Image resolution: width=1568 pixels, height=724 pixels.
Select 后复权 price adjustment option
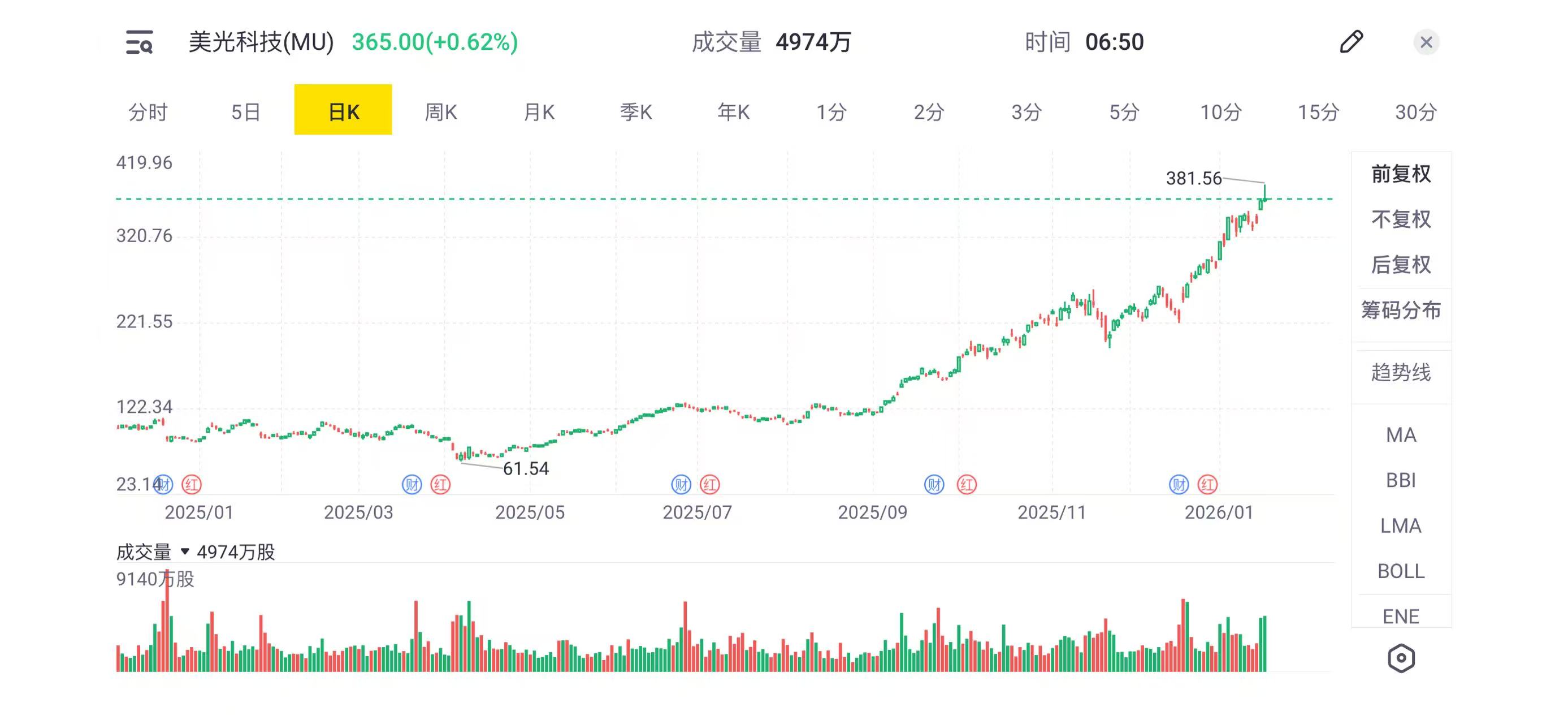point(1401,265)
